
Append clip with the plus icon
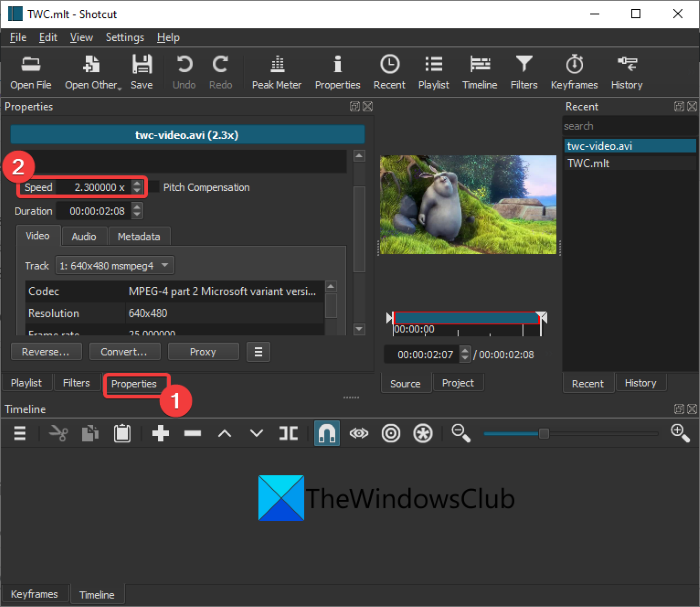tap(160, 433)
